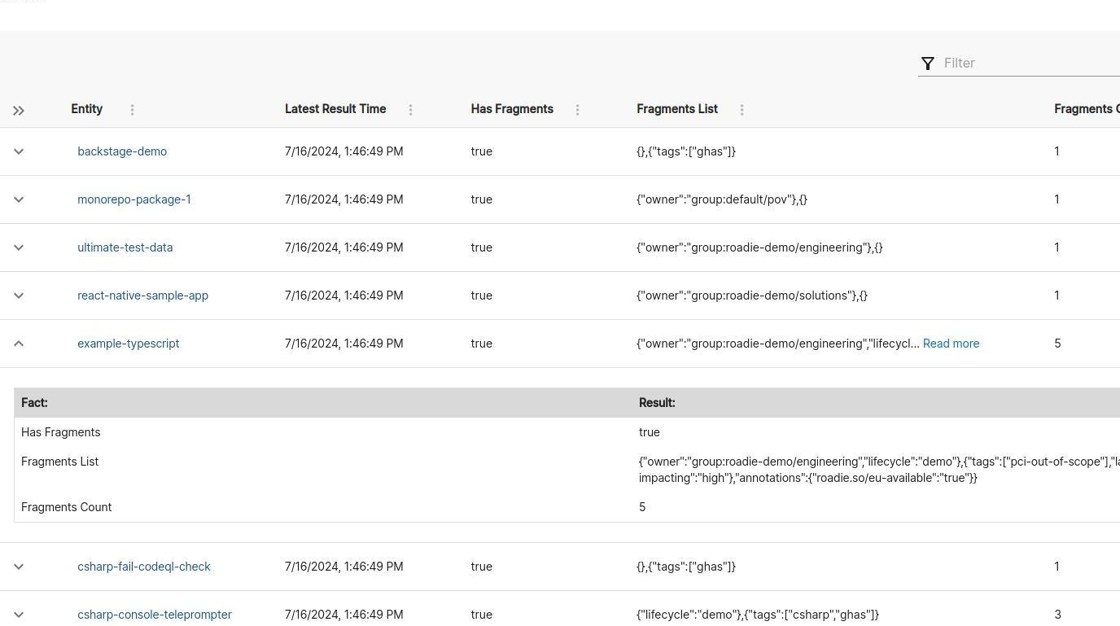Click Read more in example-typescript fragments
1120x626 pixels.
click(951, 344)
